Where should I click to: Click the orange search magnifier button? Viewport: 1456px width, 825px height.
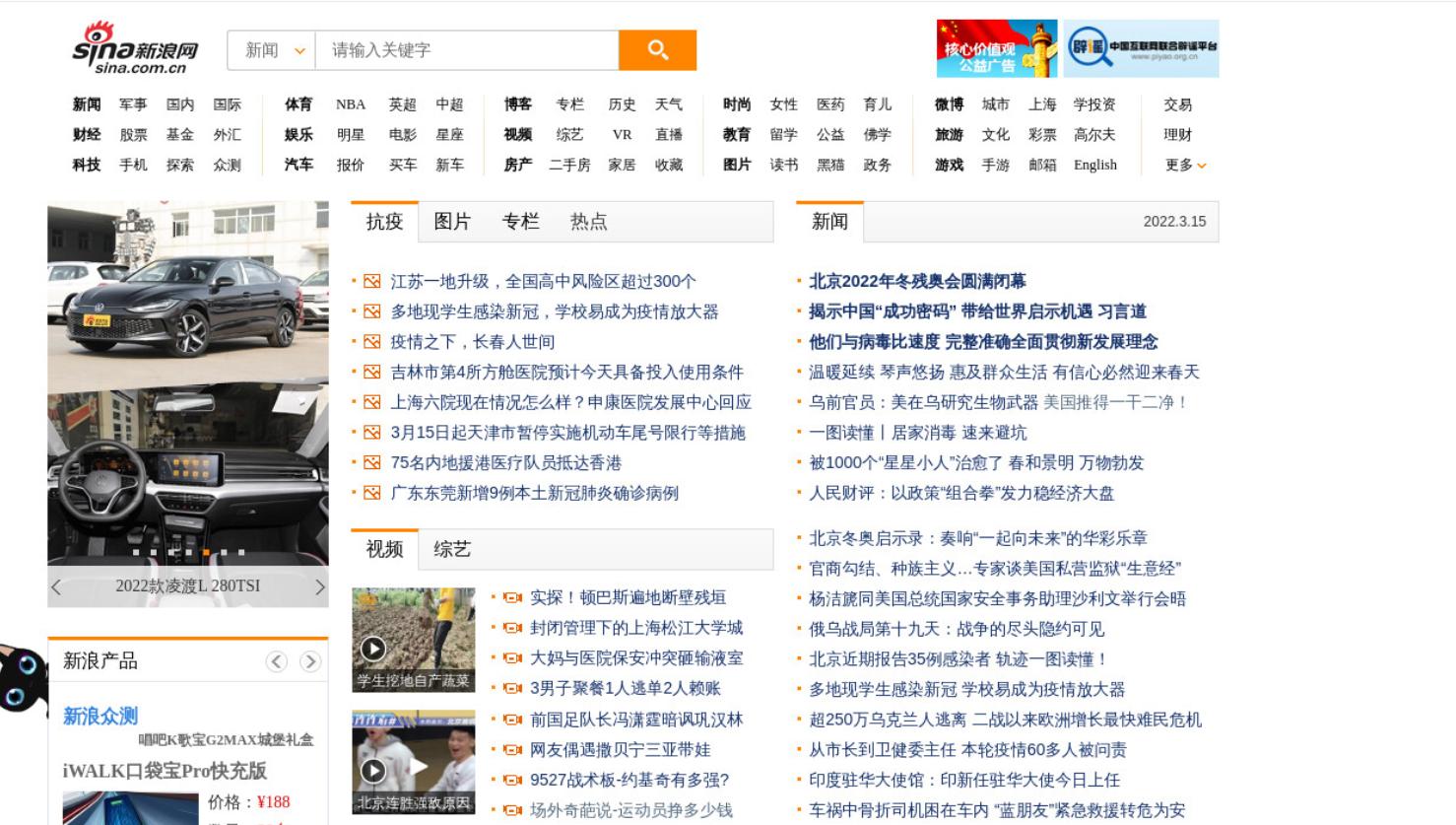657,50
